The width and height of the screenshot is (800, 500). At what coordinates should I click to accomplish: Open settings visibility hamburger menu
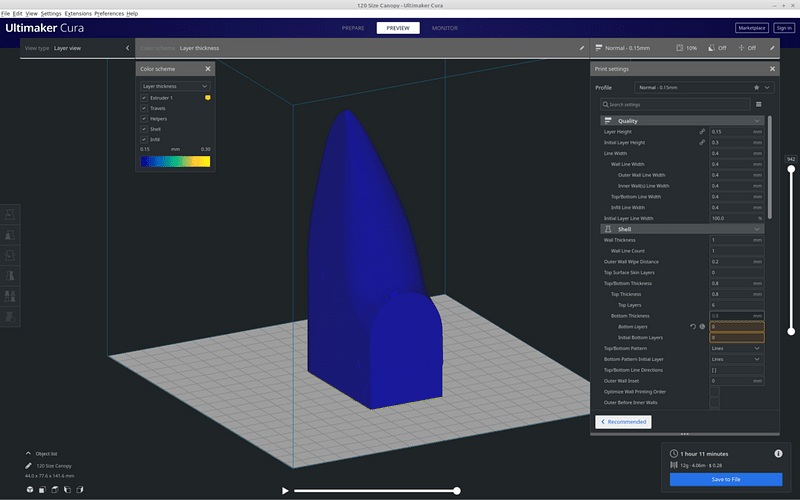(759, 105)
